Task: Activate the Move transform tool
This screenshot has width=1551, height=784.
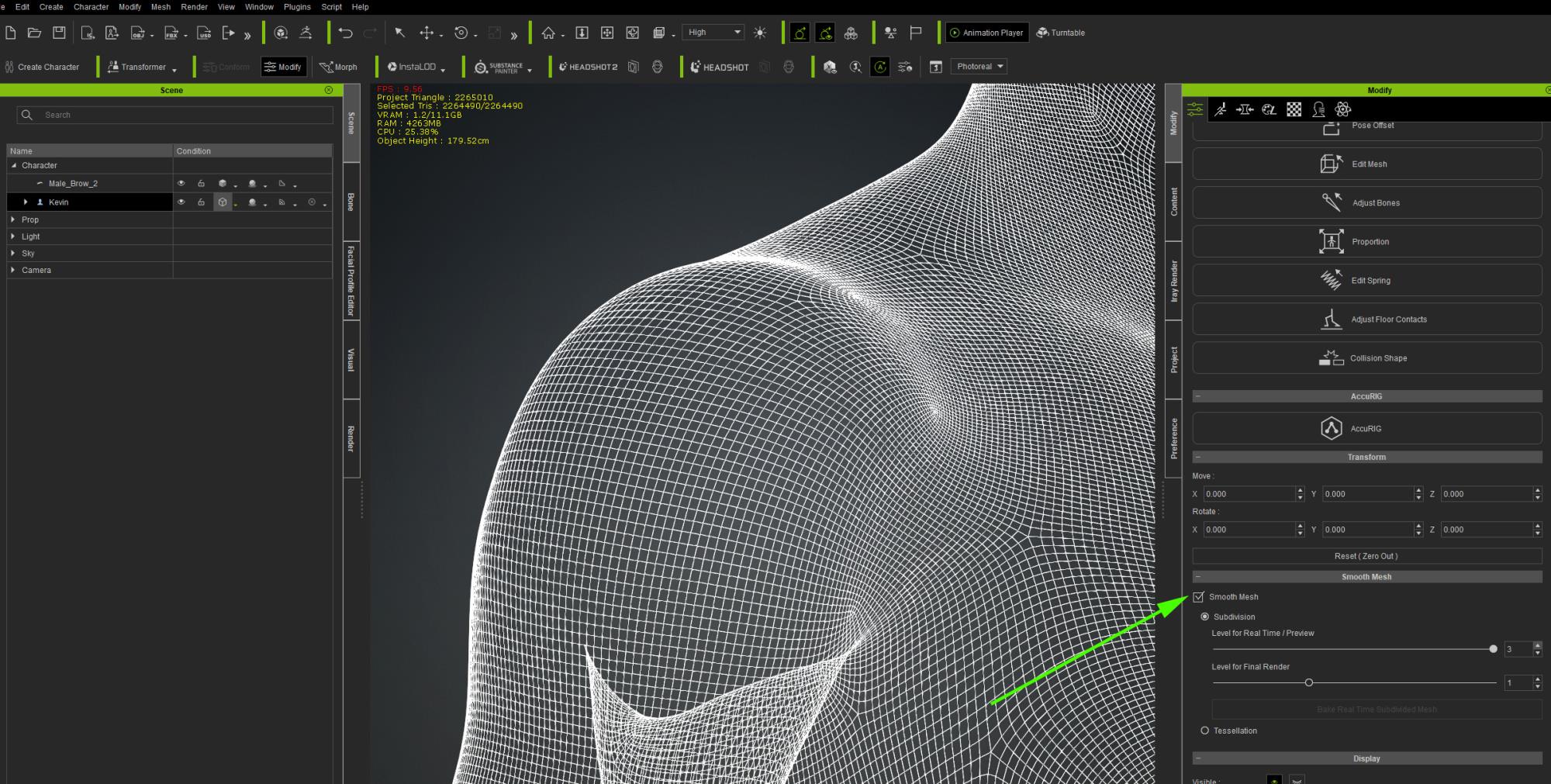Action: point(427,33)
